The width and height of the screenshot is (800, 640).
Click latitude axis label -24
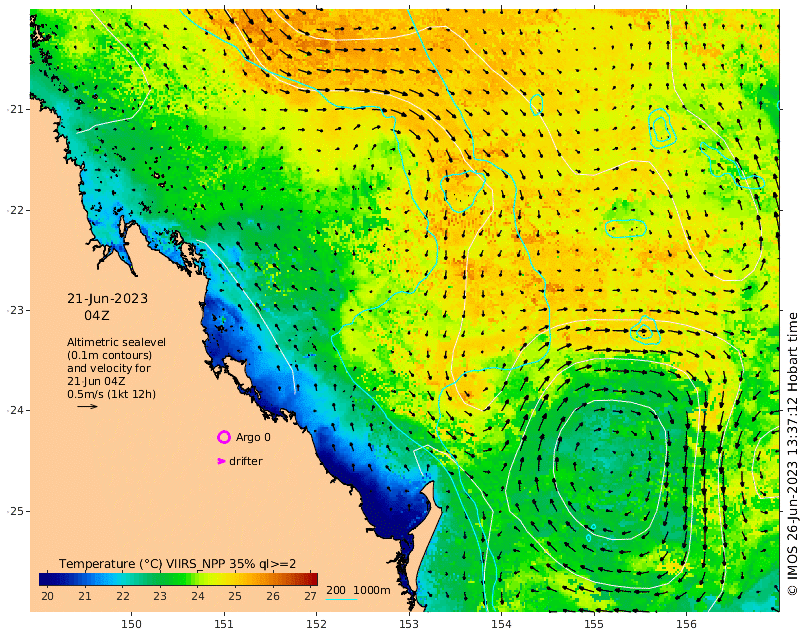[x=15, y=410]
